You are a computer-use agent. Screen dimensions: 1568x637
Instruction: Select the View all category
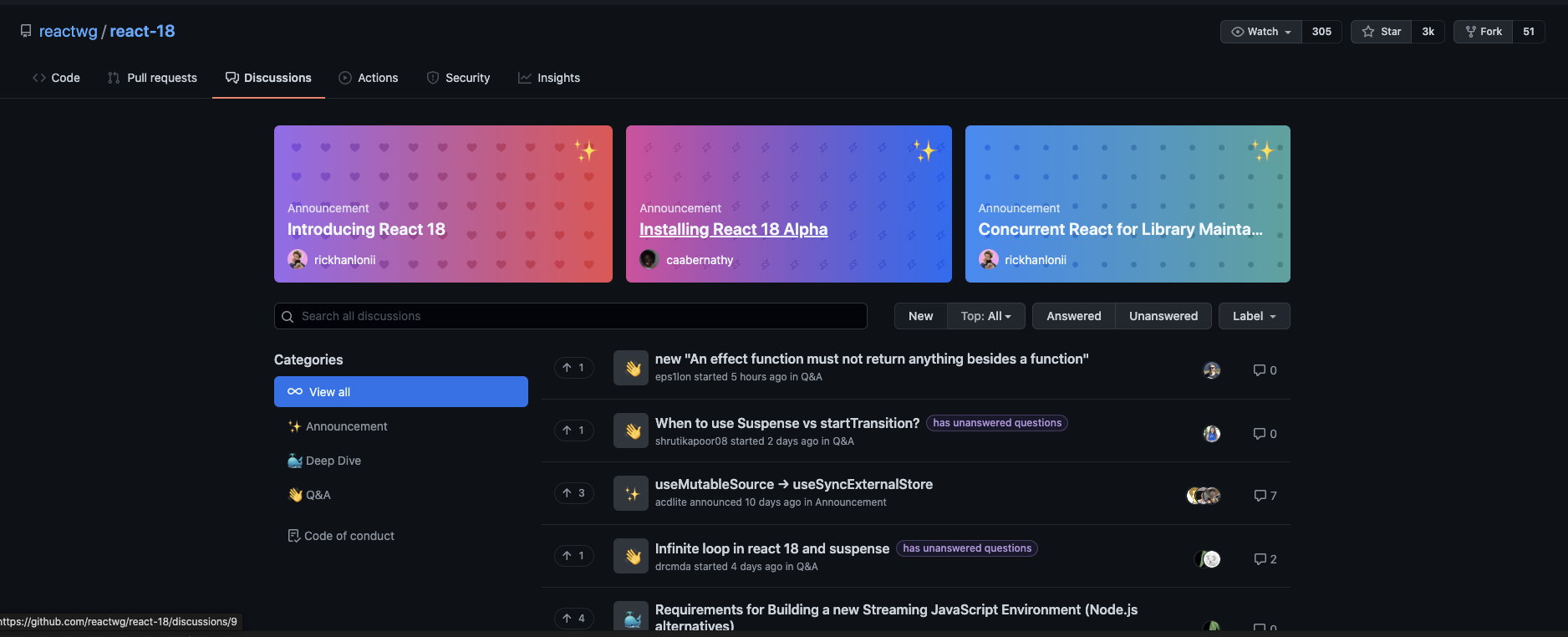[x=401, y=391]
